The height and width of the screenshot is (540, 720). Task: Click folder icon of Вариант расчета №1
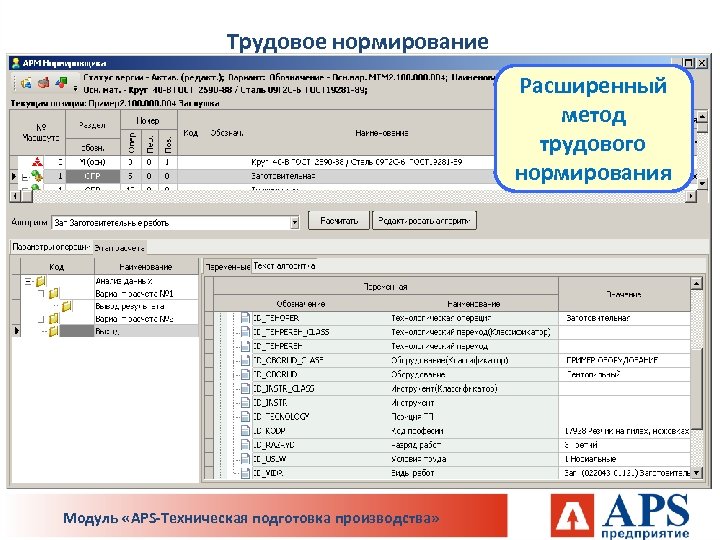coord(54,293)
